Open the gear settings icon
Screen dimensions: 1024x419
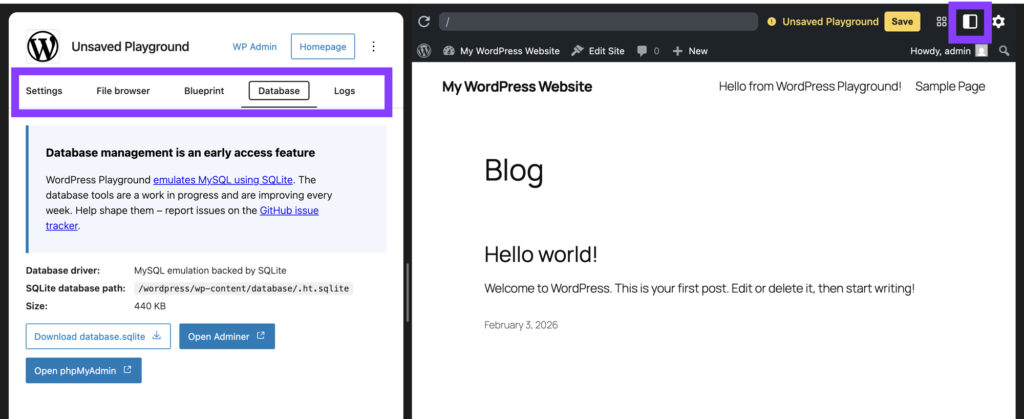[x=999, y=22]
